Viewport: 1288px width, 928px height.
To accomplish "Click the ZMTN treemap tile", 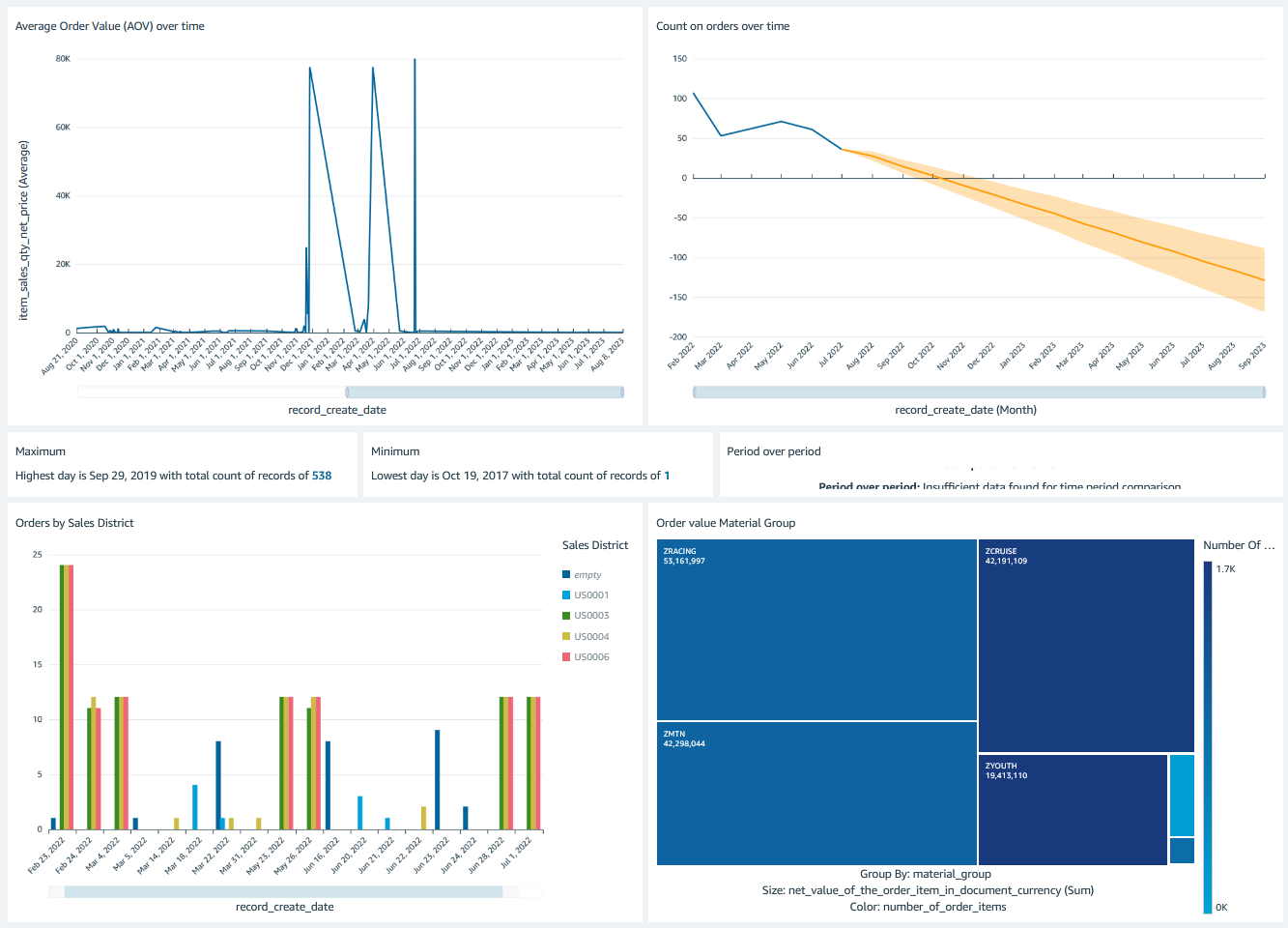I will (x=816, y=794).
